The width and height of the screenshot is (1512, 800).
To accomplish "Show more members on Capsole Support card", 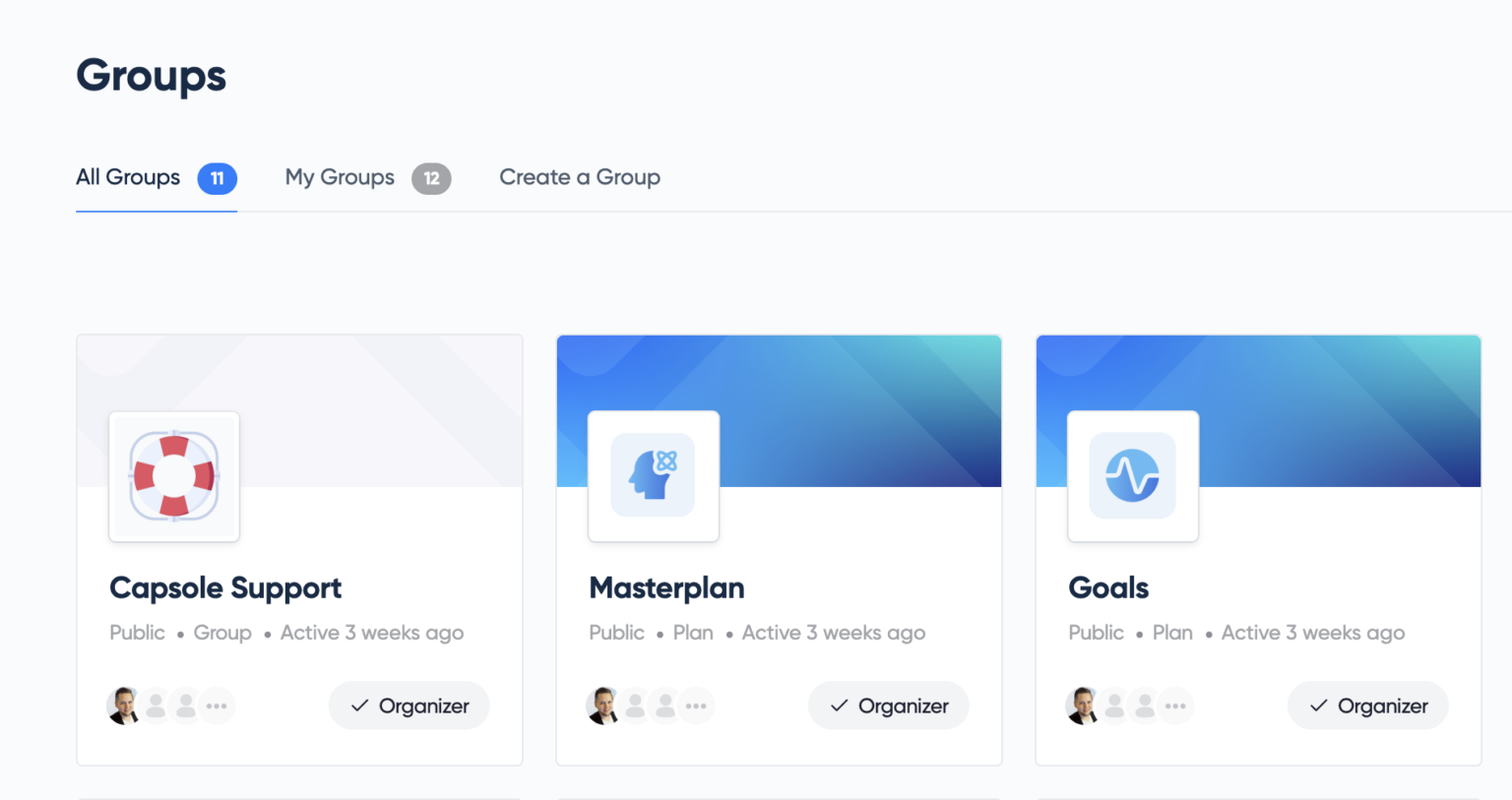I will point(217,706).
